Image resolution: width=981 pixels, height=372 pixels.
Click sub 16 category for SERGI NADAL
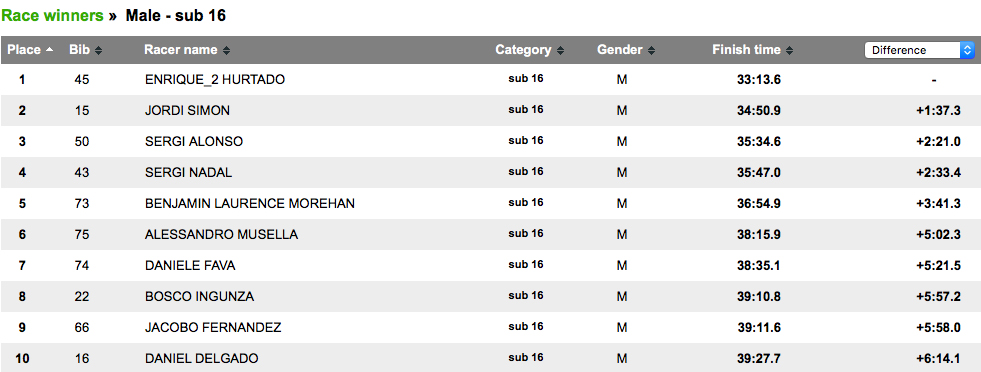click(526, 171)
